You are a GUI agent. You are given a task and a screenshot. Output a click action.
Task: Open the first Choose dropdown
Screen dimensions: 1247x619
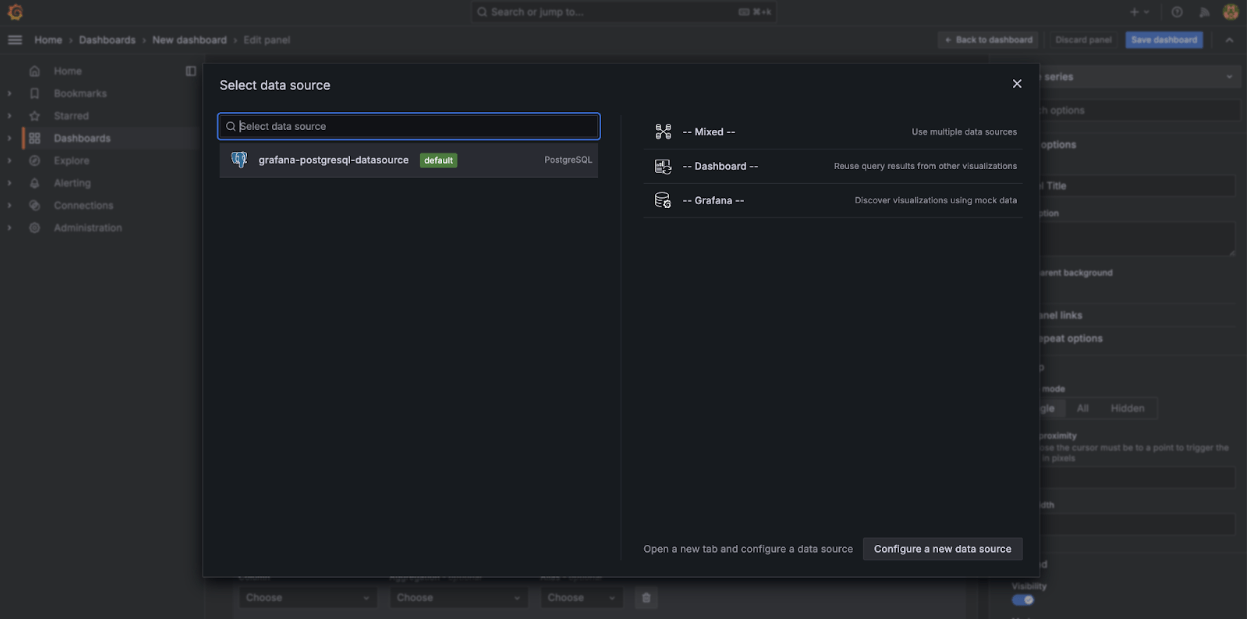click(308, 598)
